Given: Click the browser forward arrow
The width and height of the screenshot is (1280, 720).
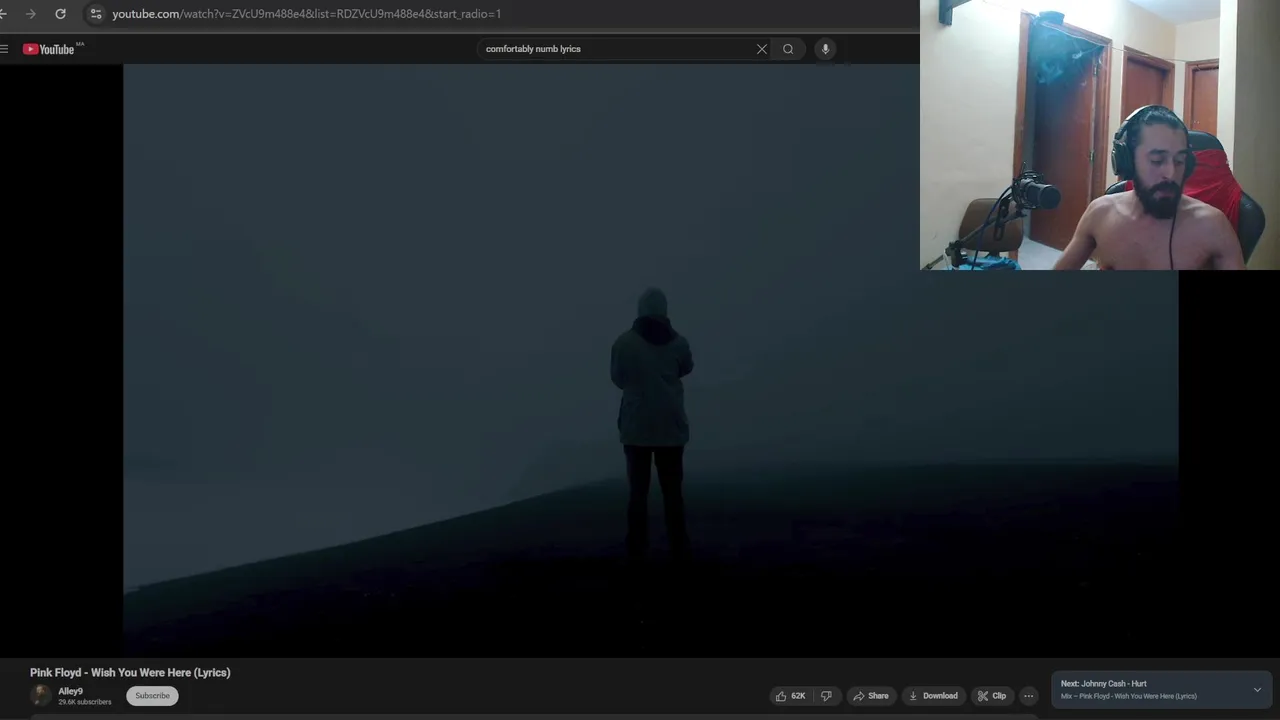Looking at the screenshot, I should point(31,14).
